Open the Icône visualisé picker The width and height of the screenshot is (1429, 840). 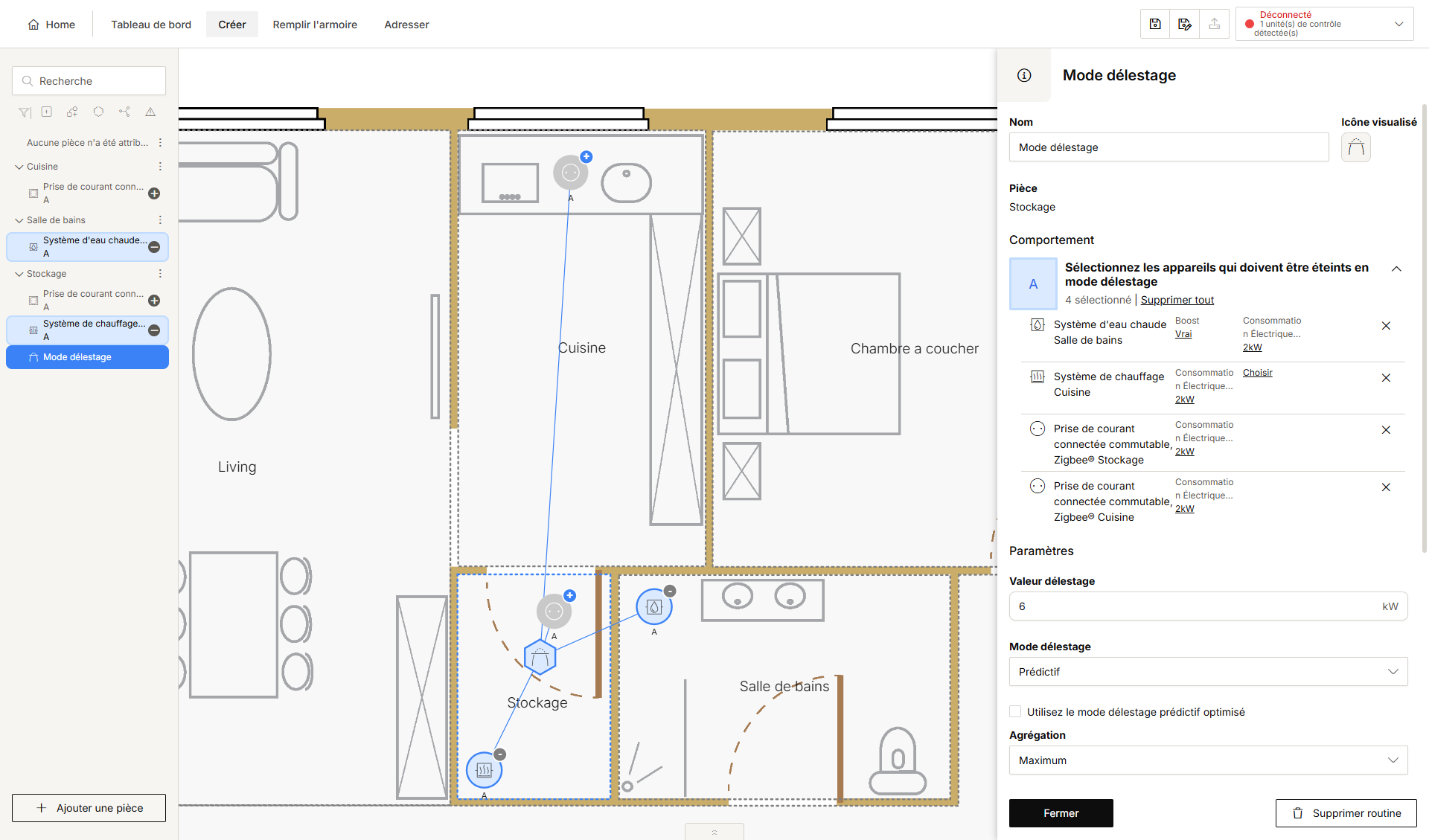pyautogui.click(x=1356, y=147)
